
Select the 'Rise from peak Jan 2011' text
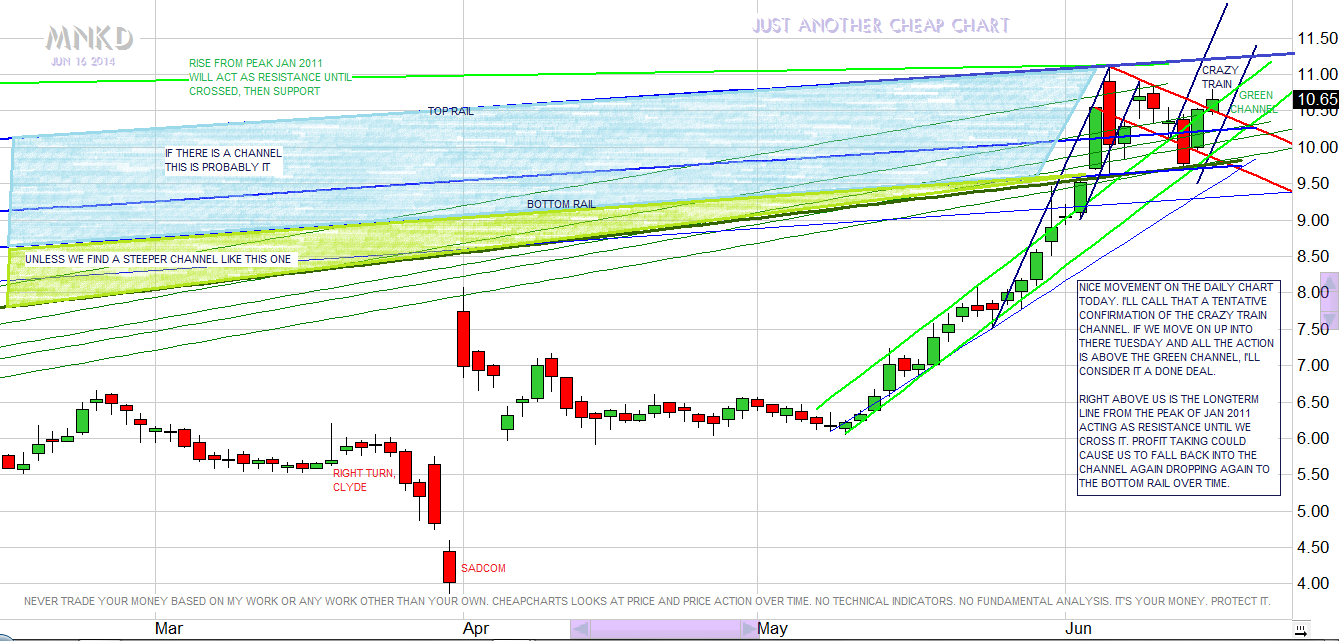(x=270, y=77)
